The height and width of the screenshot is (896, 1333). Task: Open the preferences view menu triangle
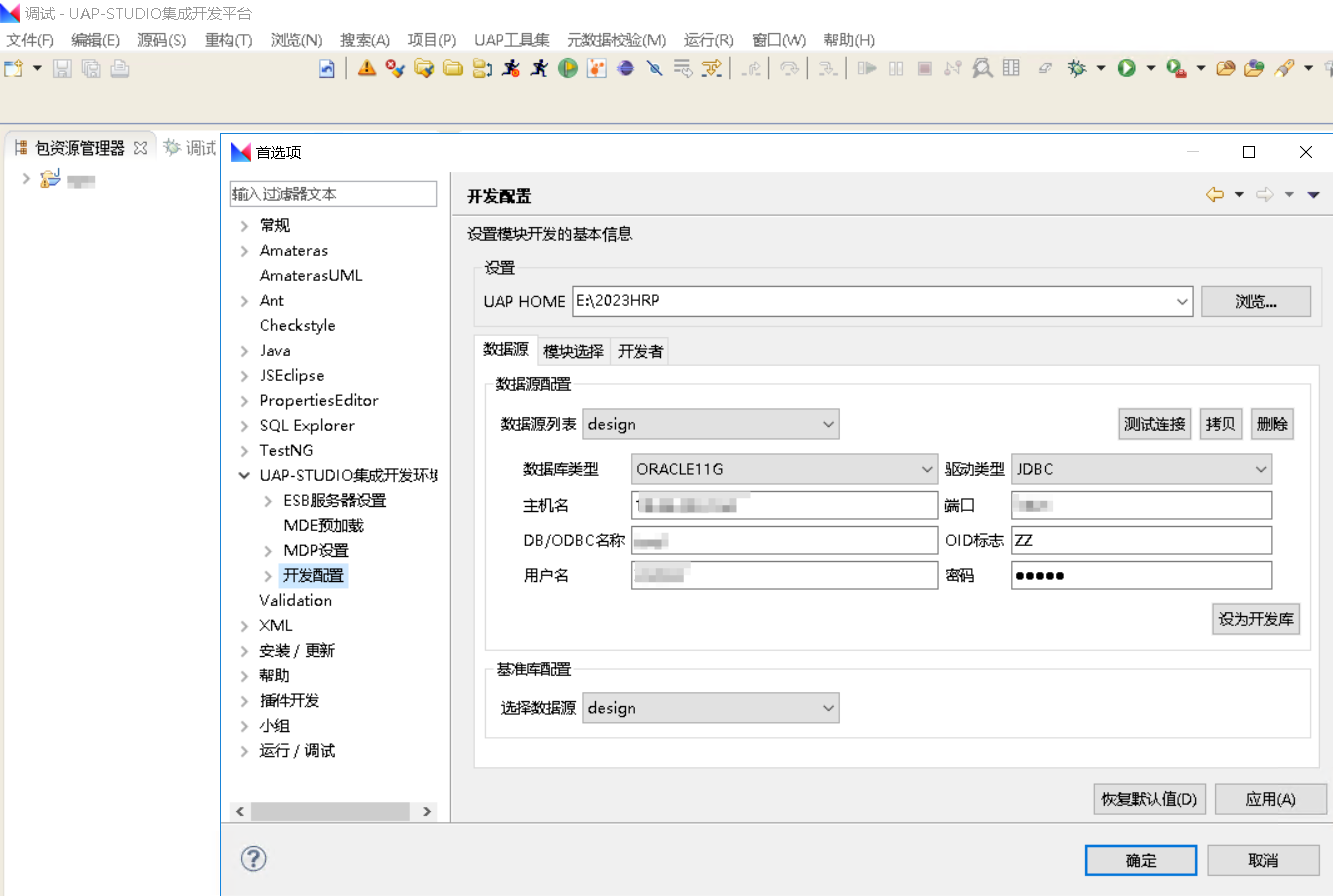pos(1314,195)
